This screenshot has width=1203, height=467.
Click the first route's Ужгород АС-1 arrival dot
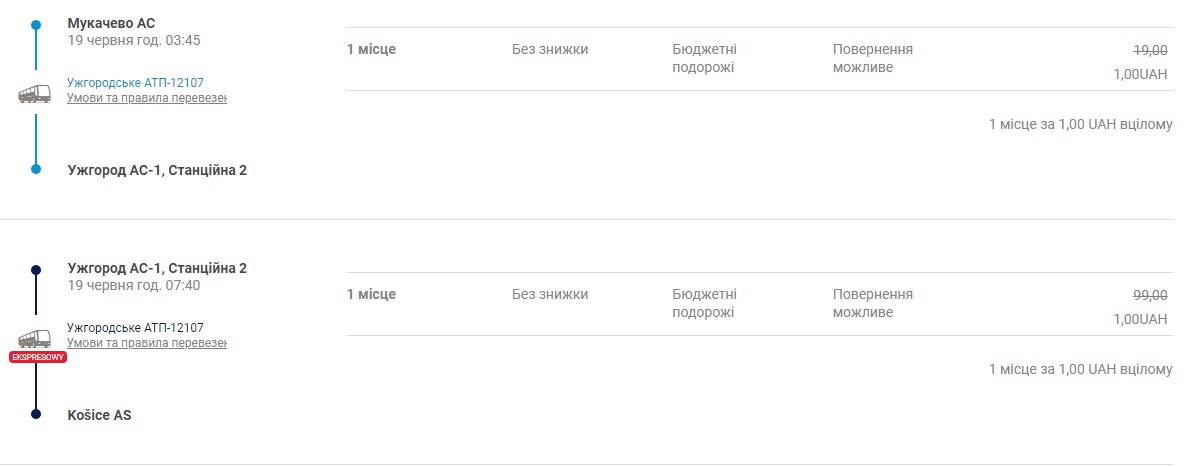(36, 169)
